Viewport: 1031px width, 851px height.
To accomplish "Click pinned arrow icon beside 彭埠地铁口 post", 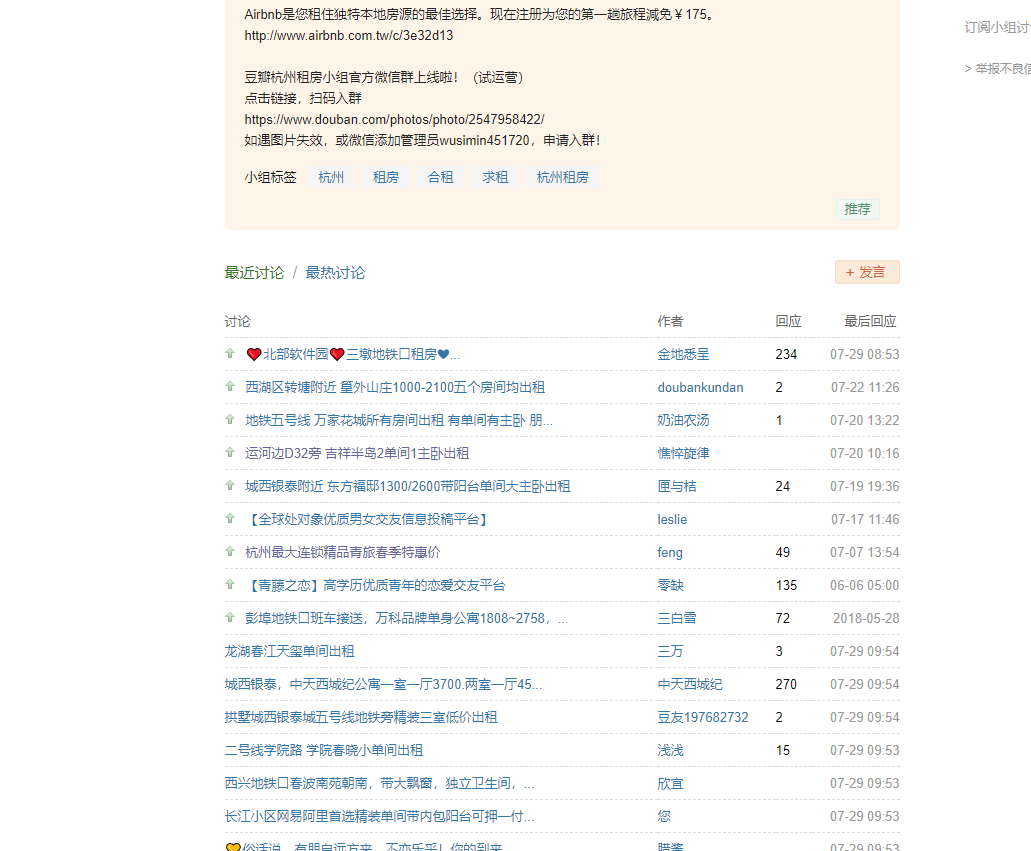I will (x=230, y=618).
